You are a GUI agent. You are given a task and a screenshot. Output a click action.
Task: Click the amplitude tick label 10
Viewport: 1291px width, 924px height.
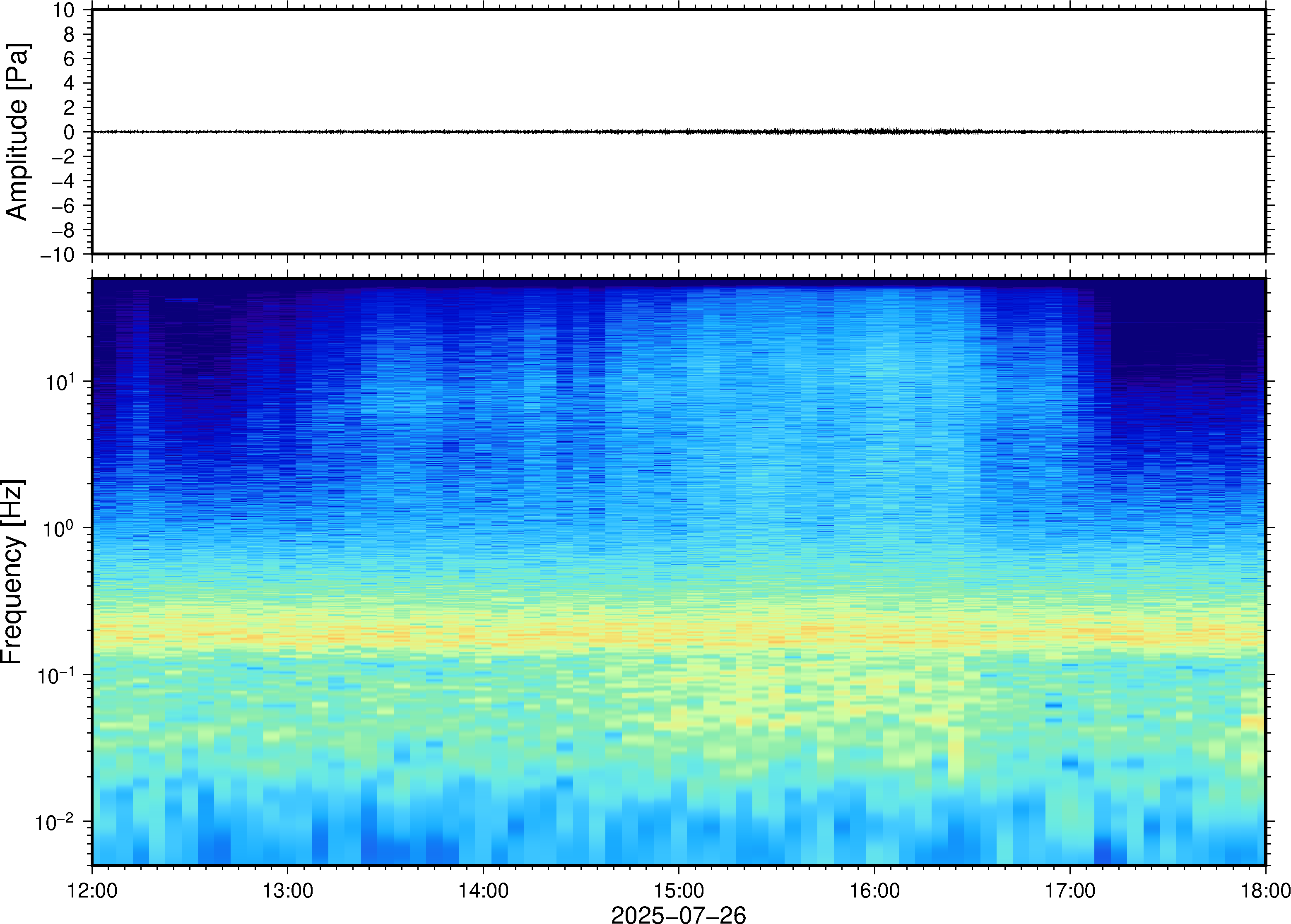(64, 10)
